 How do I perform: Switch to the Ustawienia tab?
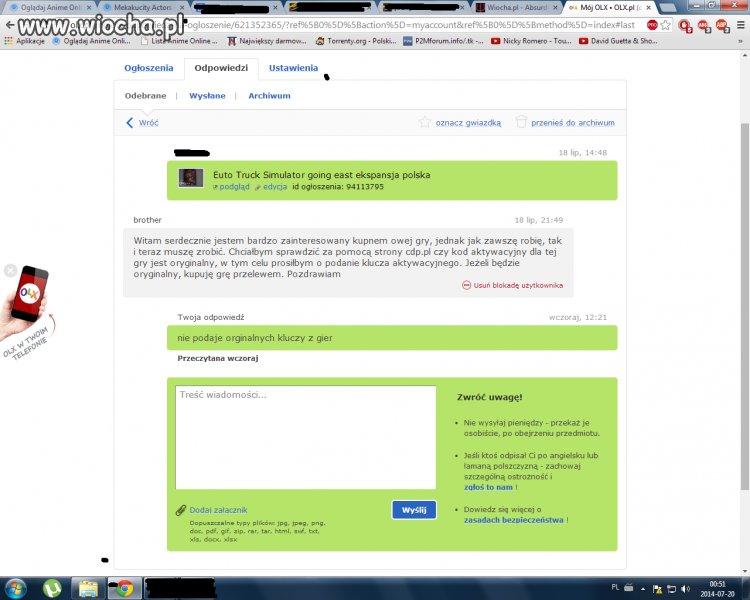(x=293, y=68)
